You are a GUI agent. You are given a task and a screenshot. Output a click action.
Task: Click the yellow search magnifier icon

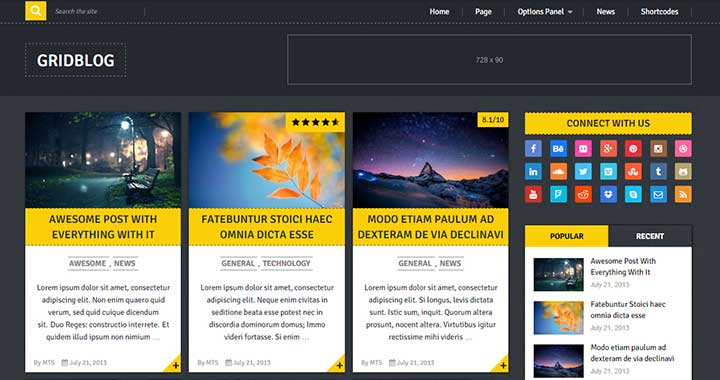pyautogui.click(x=35, y=11)
